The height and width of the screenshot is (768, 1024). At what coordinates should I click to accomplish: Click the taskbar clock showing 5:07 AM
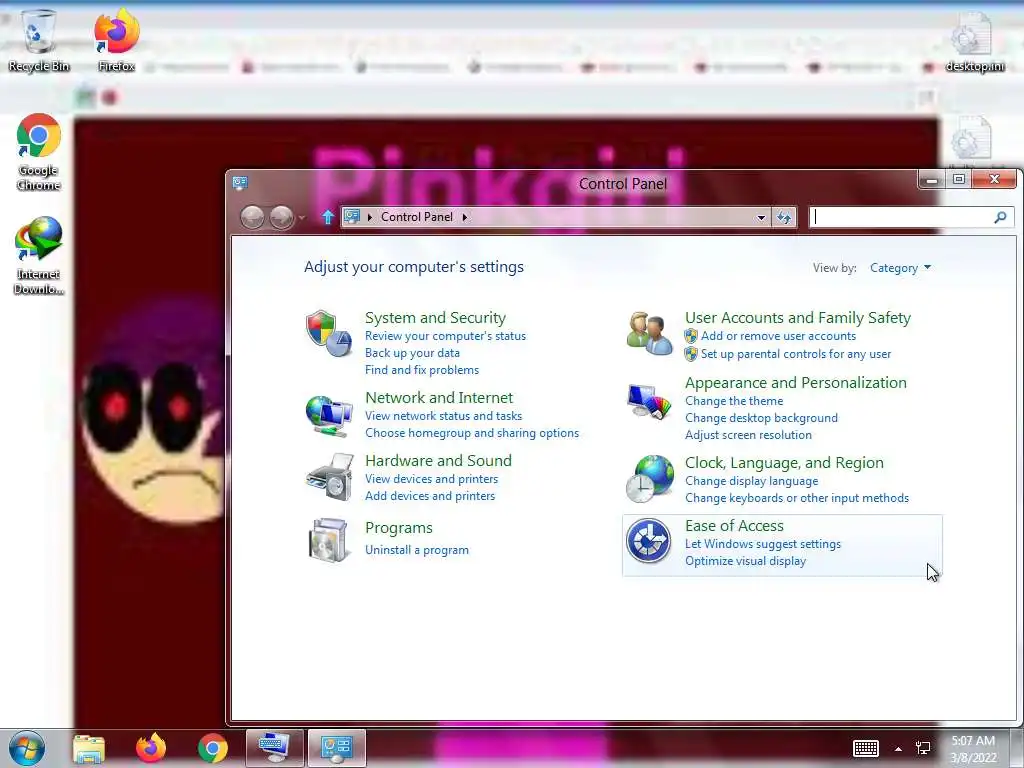(x=973, y=749)
